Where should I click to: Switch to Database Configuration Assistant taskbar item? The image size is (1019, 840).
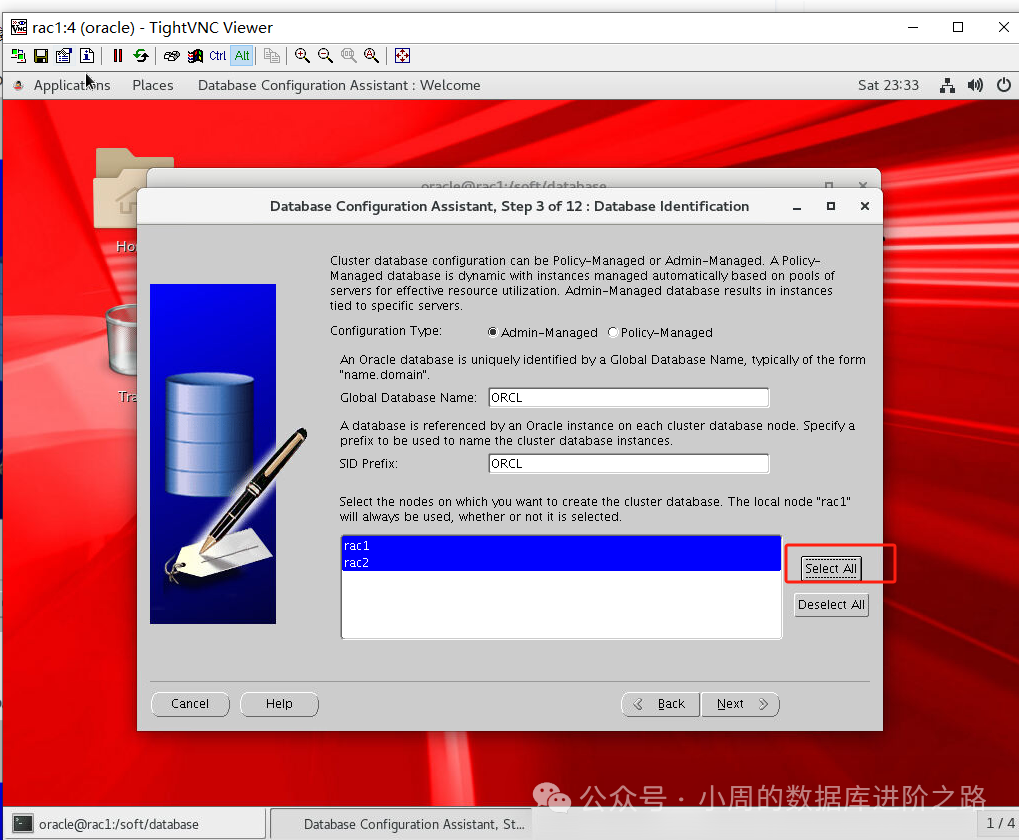pyautogui.click(x=401, y=824)
